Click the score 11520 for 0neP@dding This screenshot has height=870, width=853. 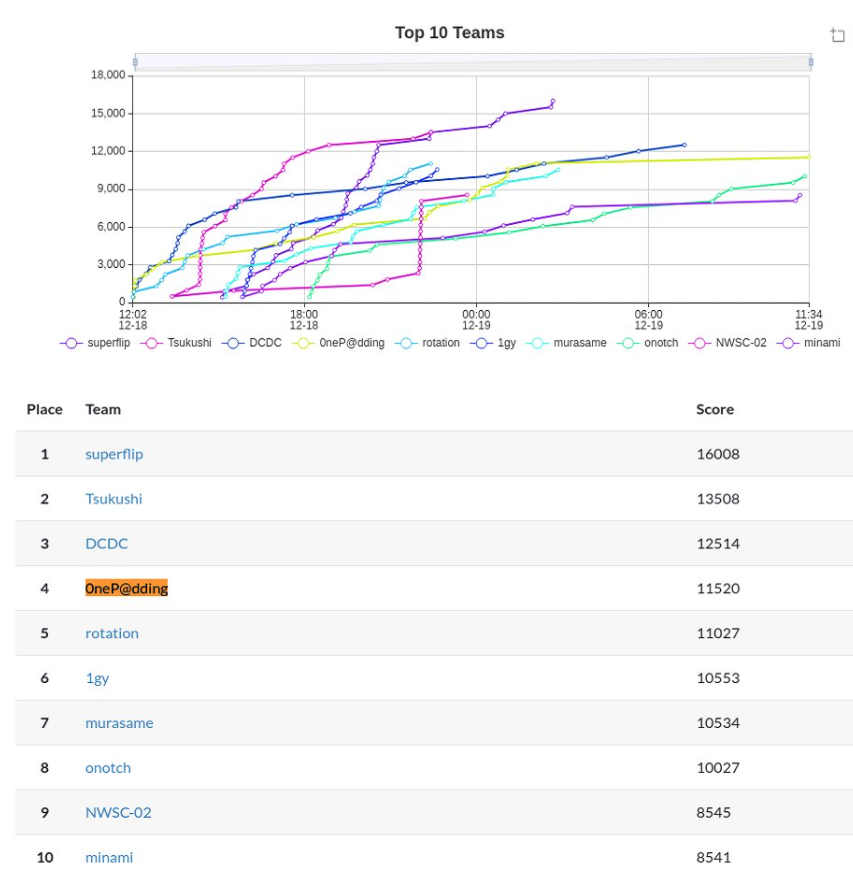718,588
